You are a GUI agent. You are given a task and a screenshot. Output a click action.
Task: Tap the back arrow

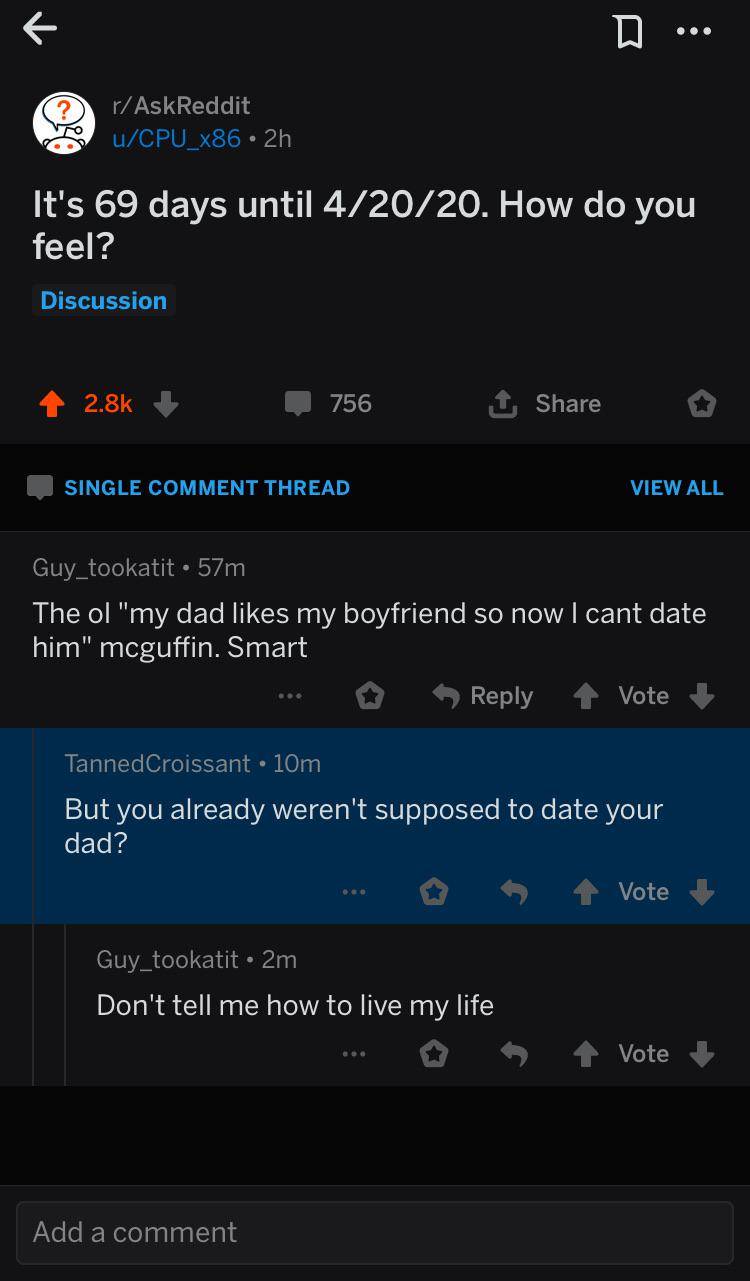pos(40,30)
